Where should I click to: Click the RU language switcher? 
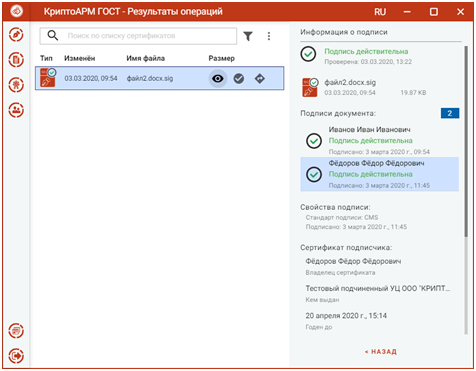[x=380, y=12]
